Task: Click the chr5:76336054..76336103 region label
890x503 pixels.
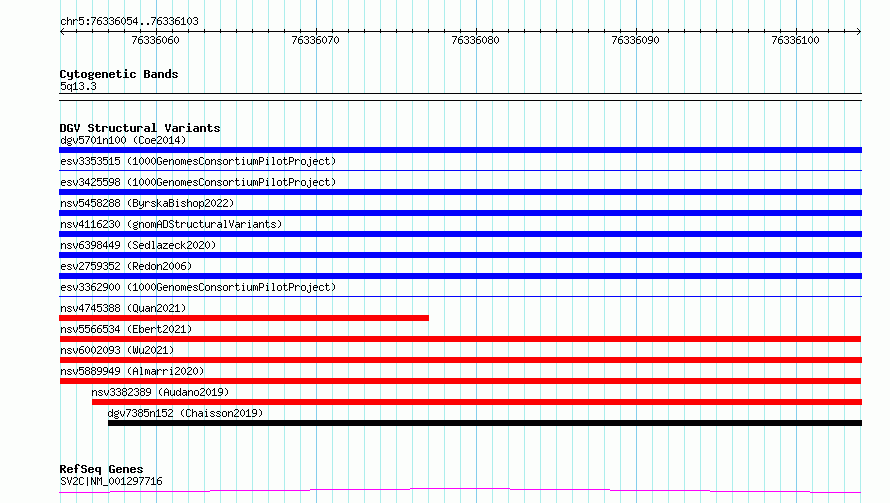Action: click(x=129, y=21)
